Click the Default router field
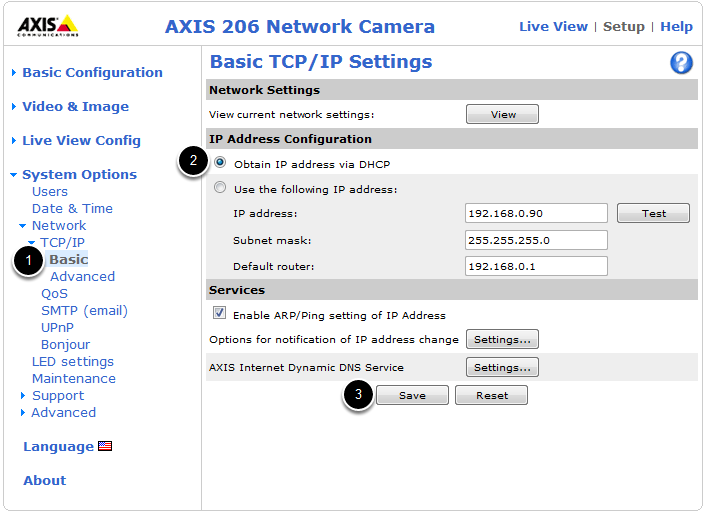This screenshot has width=705, height=514. [x=536, y=266]
